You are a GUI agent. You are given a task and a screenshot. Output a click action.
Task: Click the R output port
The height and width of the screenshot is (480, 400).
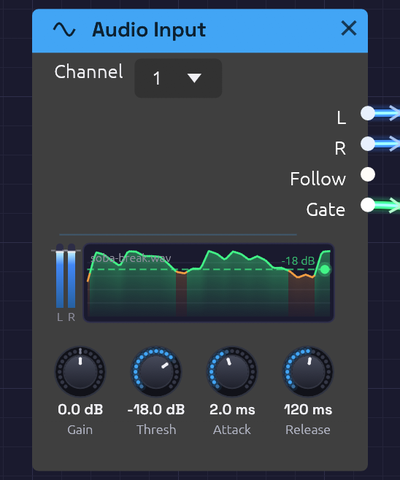[x=368, y=144]
